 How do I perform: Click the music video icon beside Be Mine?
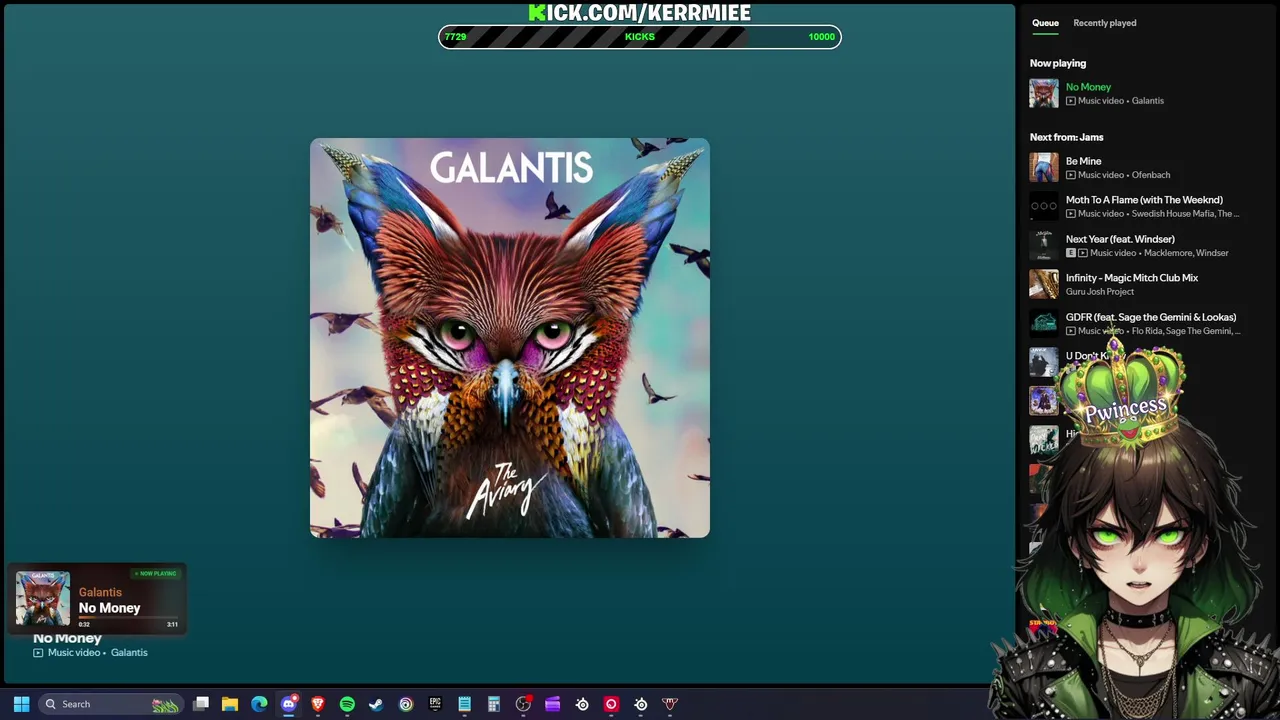tap(1071, 175)
